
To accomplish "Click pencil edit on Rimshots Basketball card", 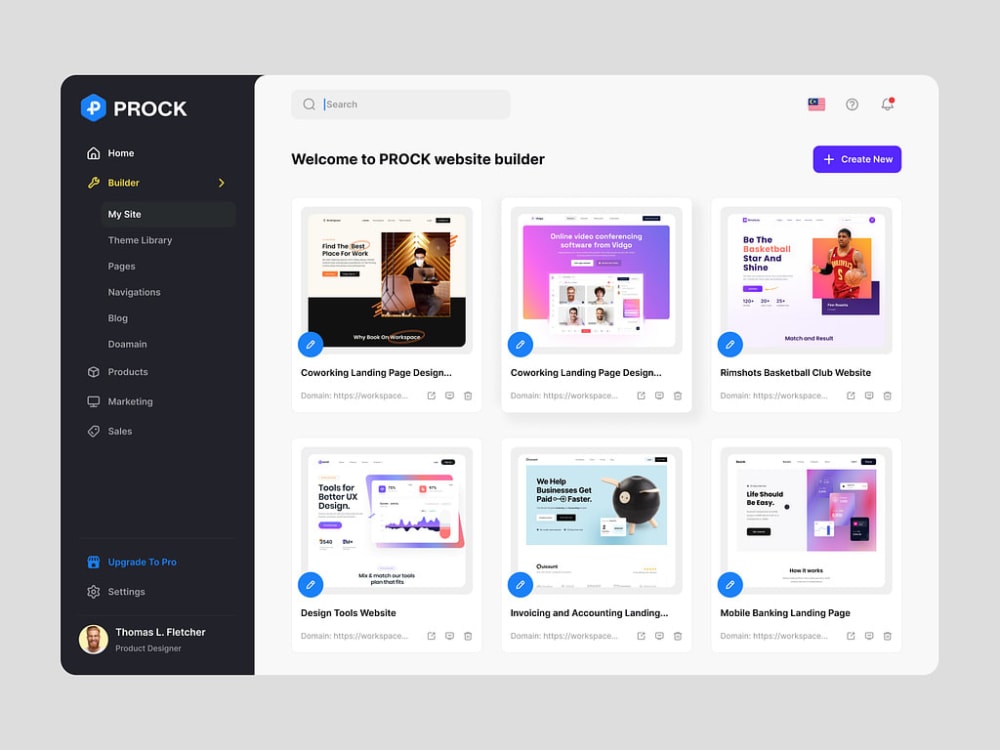I will pos(730,344).
